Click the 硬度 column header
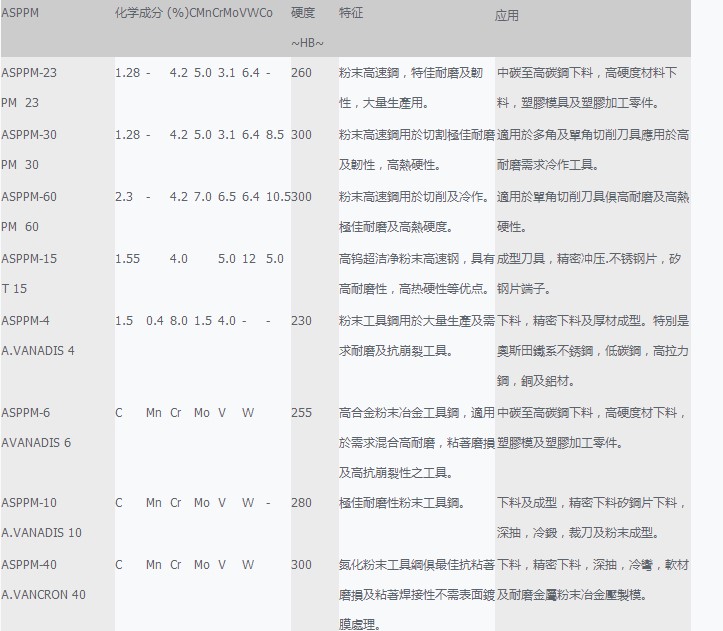The height and width of the screenshot is (631, 723). pyautogui.click(x=303, y=13)
